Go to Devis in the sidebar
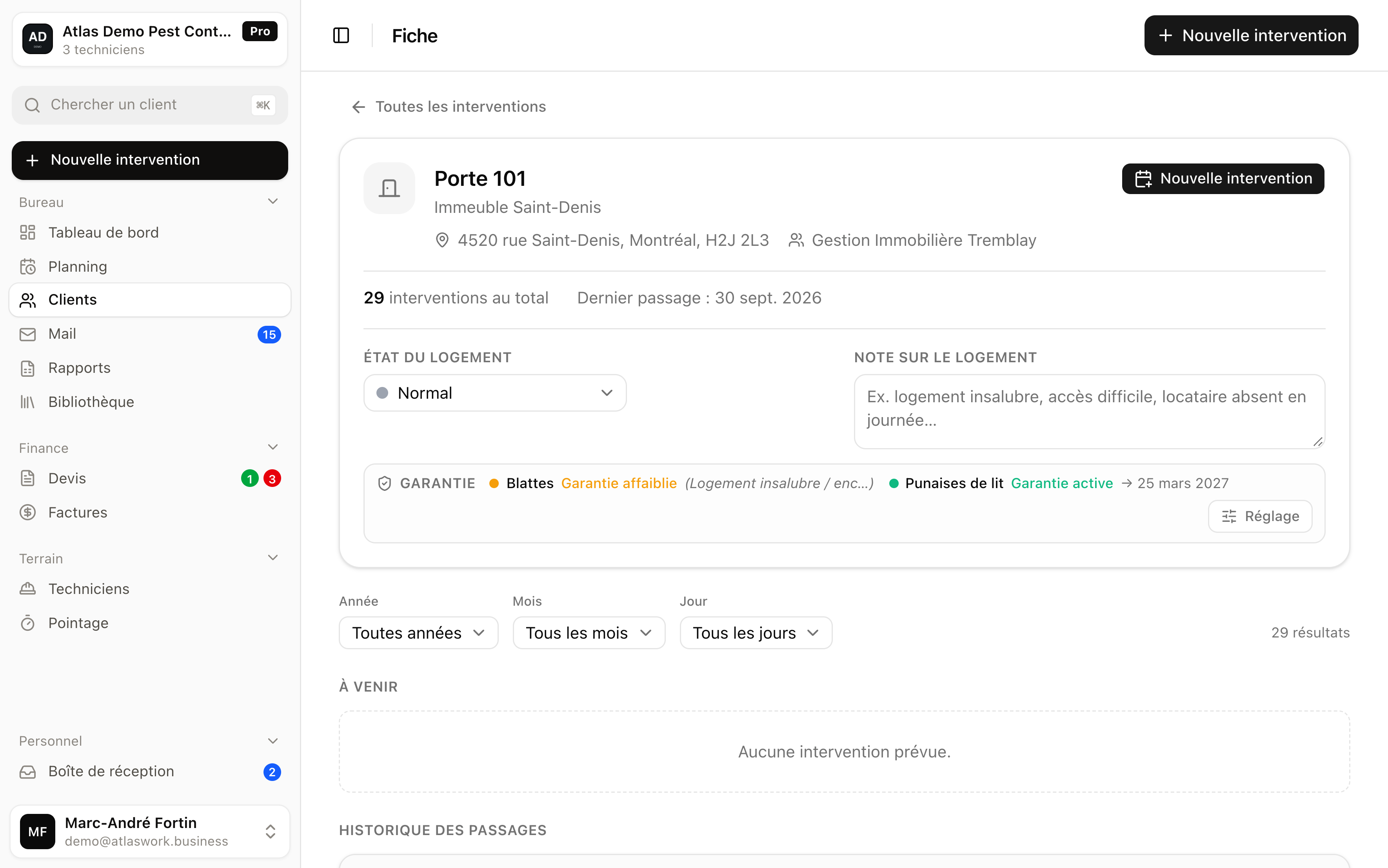 (x=150, y=478)
